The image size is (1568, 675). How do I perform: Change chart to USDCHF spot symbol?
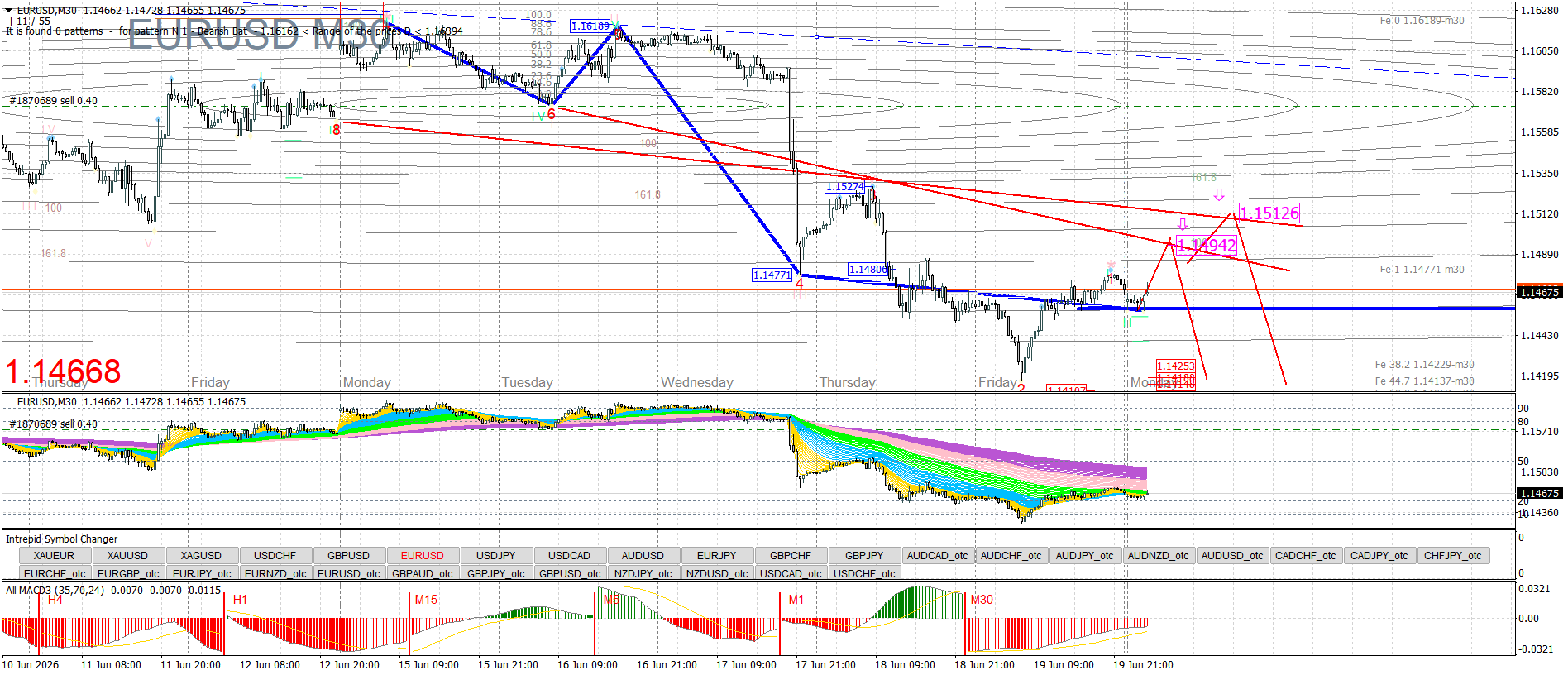(x=275, y=556)
